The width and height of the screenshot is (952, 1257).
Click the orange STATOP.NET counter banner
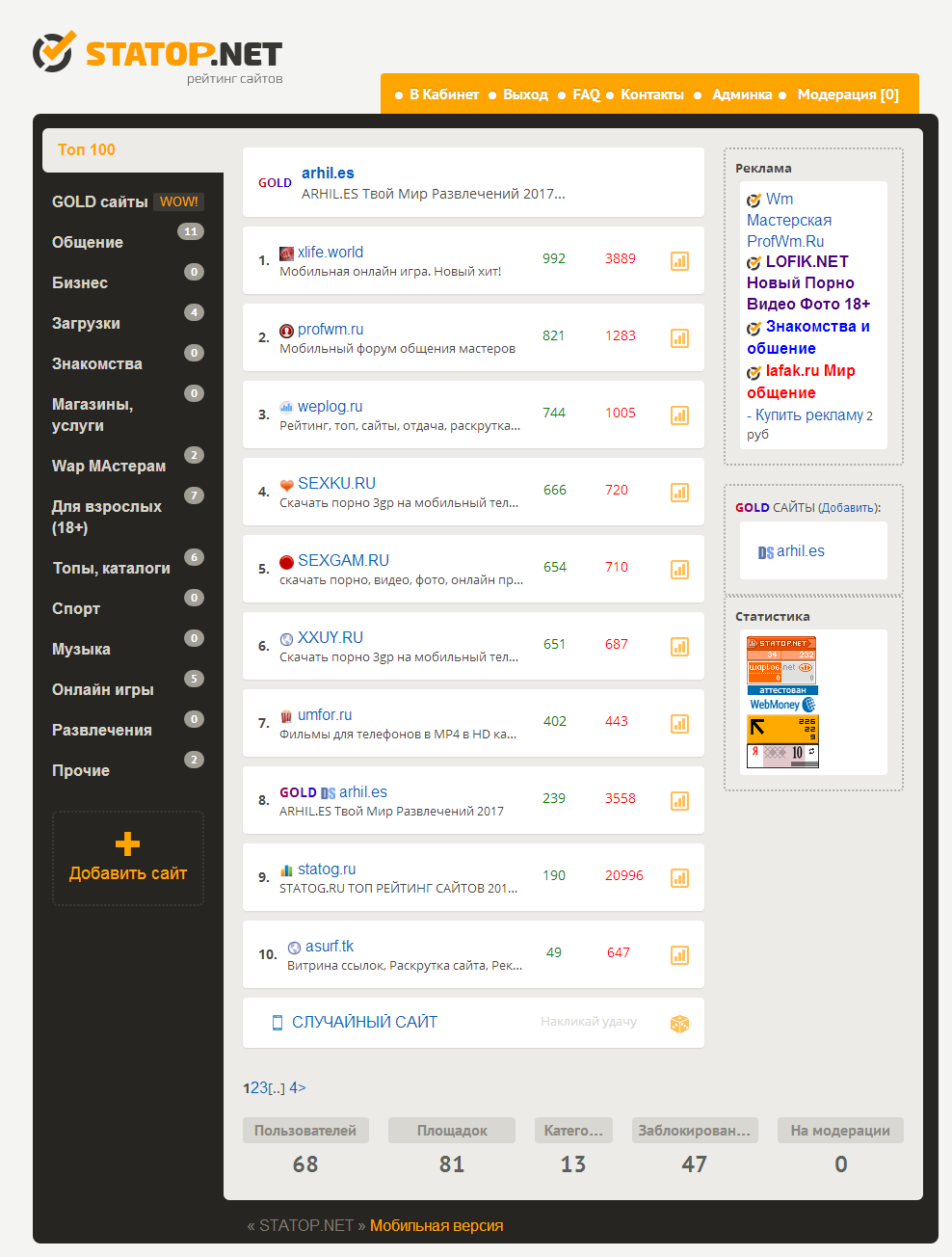click(781, 648)
